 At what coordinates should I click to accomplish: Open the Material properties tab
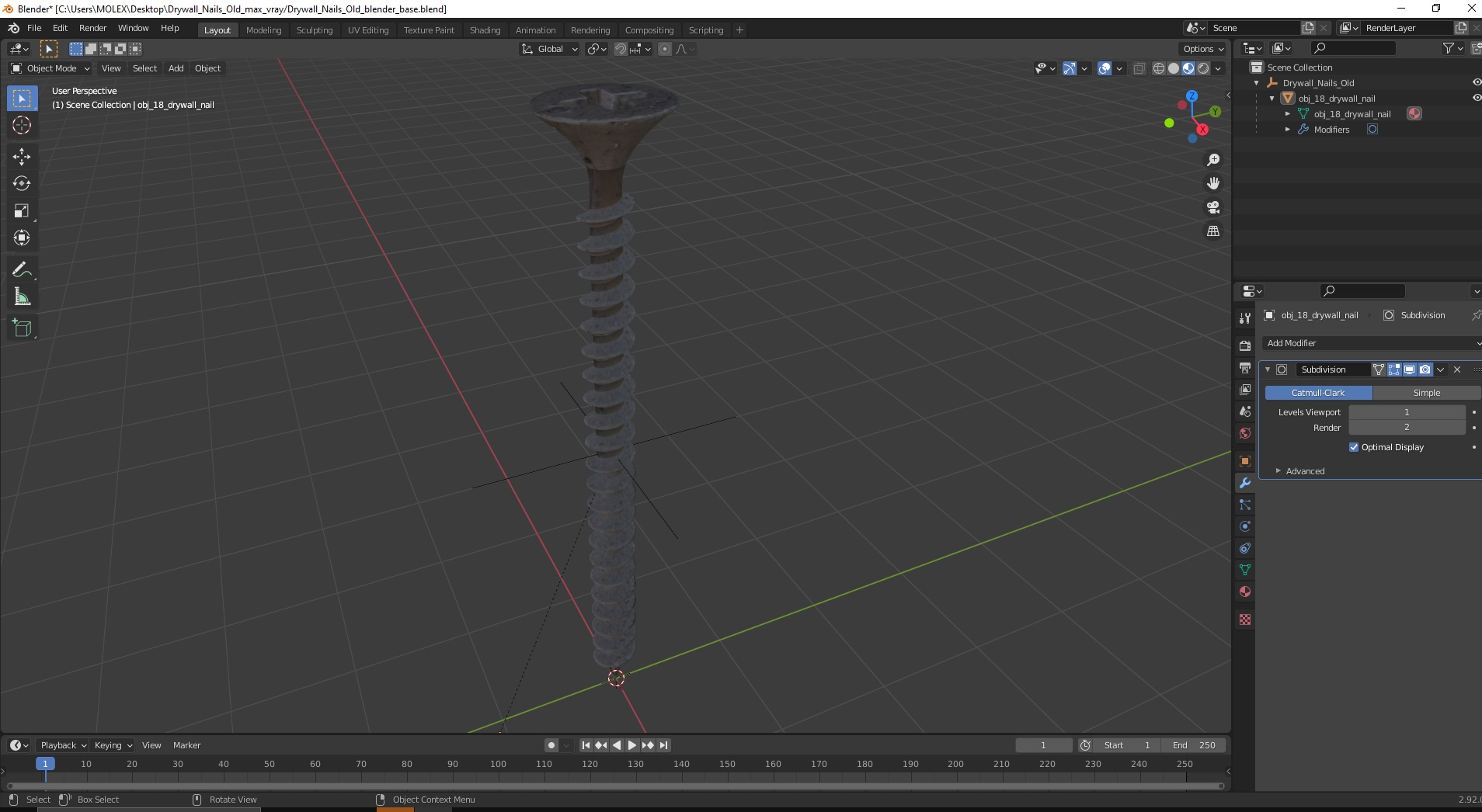click(1245, 592)
